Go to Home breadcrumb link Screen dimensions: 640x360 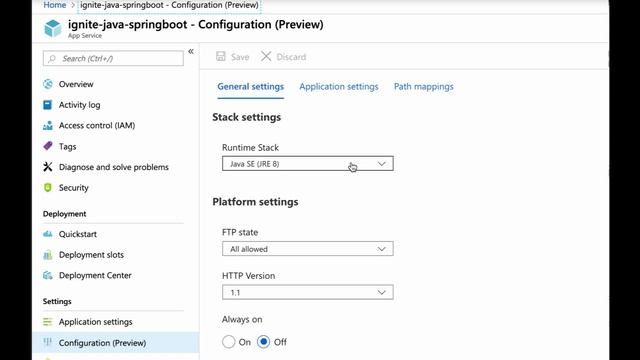(x=55, y=5)
